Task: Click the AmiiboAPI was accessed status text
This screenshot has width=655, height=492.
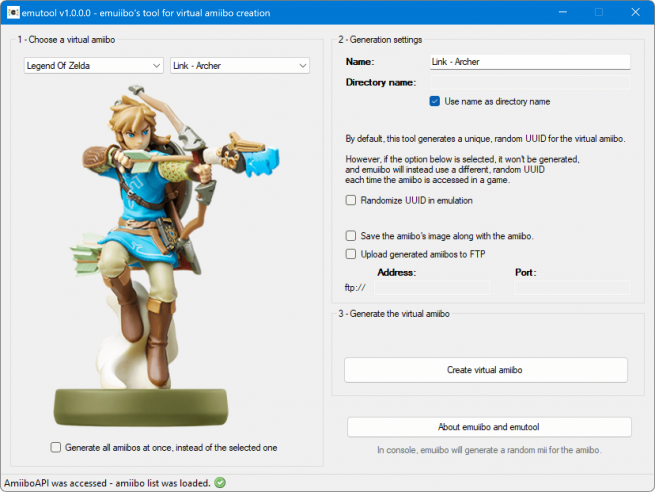Action: coord(107,483)
